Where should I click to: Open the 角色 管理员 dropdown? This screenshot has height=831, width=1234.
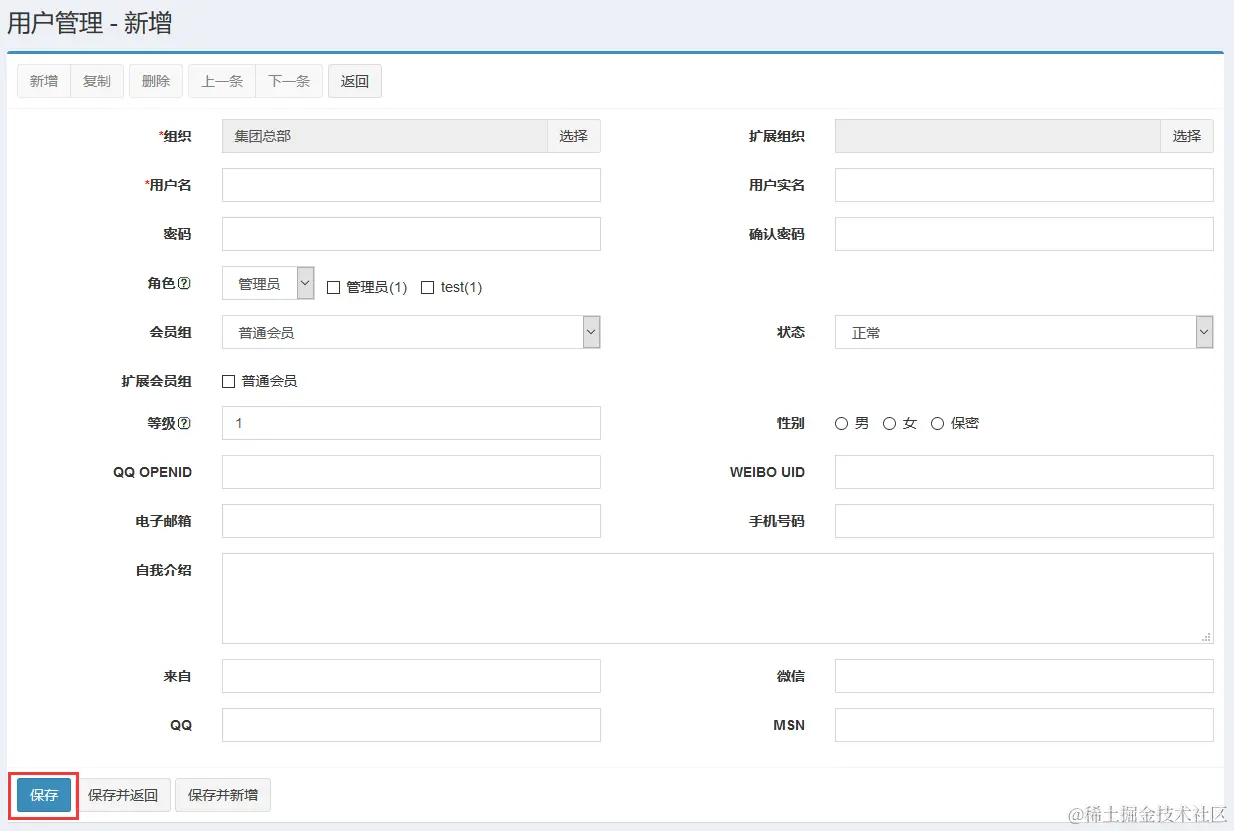point(268,283)
